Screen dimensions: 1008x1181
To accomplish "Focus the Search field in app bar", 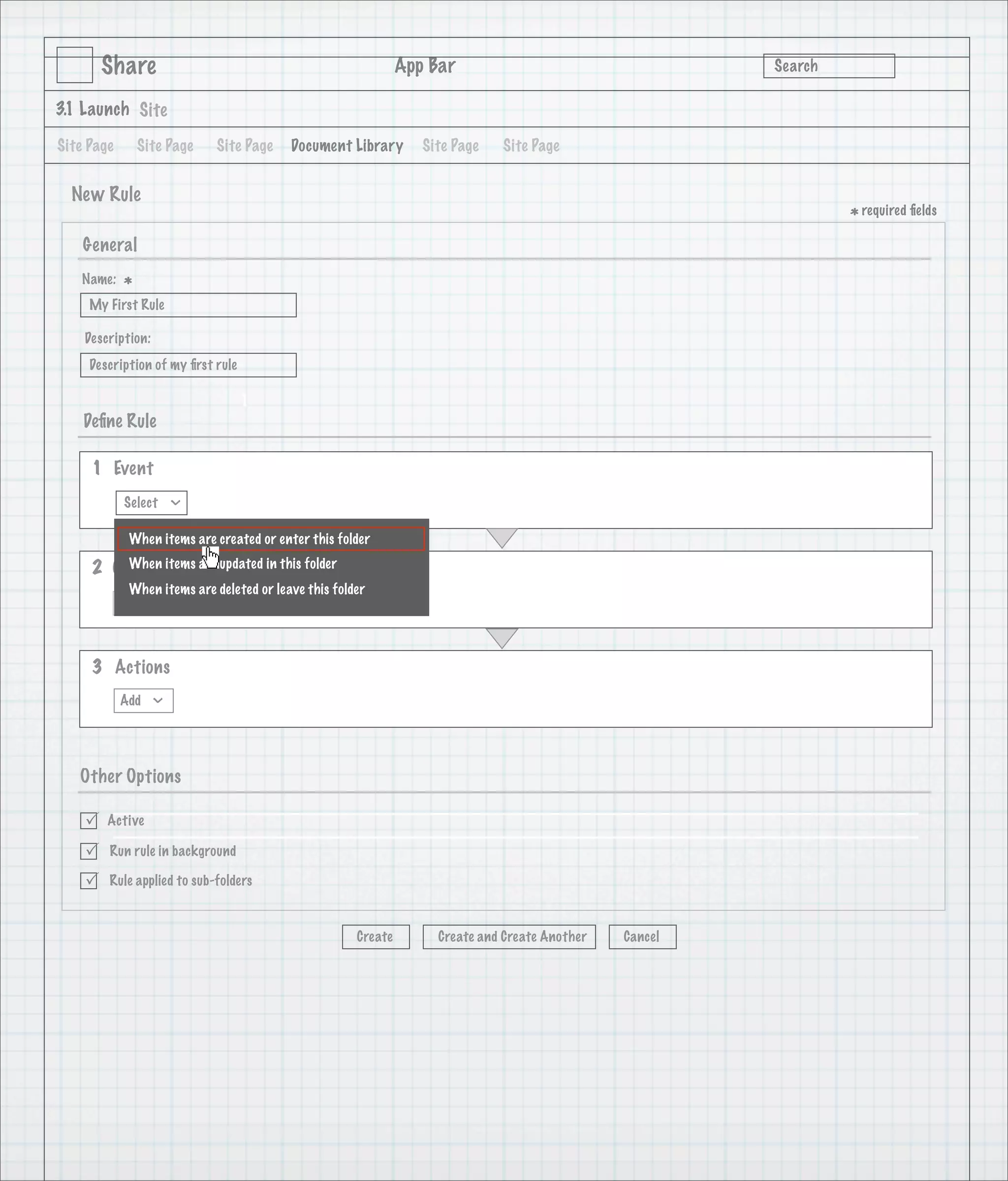I will pos(828,66).
